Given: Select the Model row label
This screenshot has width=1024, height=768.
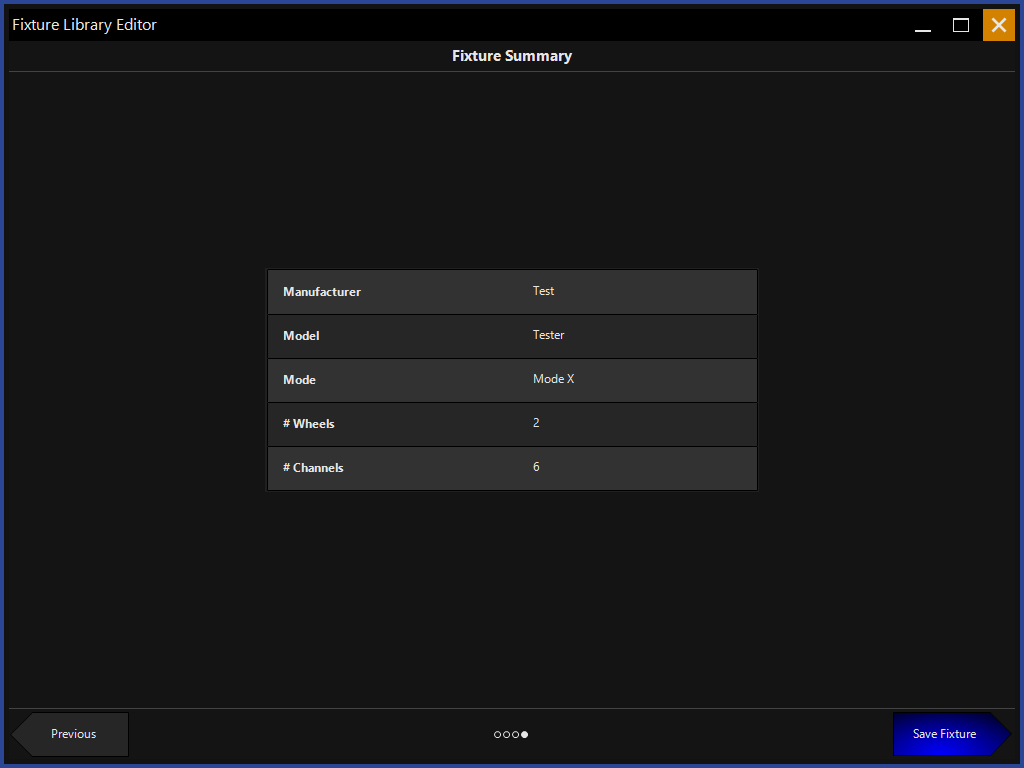Looking at the screenshot, I should (x=301, y=336).
